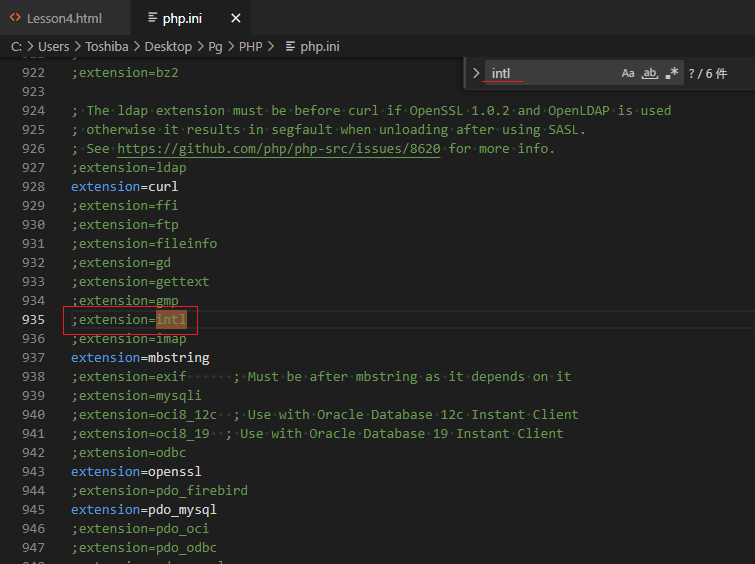Open the github.com php-src issues link
755x564 pixels.
(x=279, y=149)
